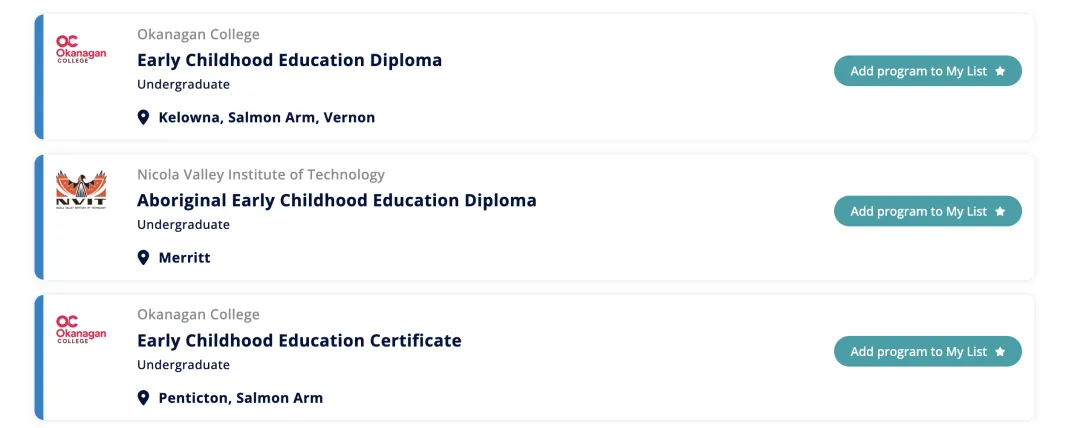Click the location pin beside Penticton, Salmon Arm
Screen dimensions: 1080x428
[x=143, y=398]
